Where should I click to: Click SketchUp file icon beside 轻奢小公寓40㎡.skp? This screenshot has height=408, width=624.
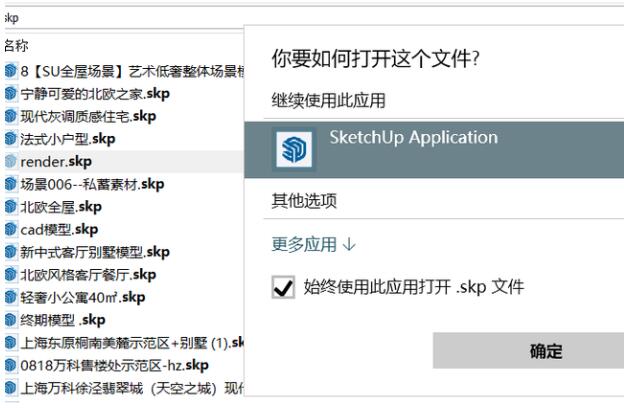11,297
